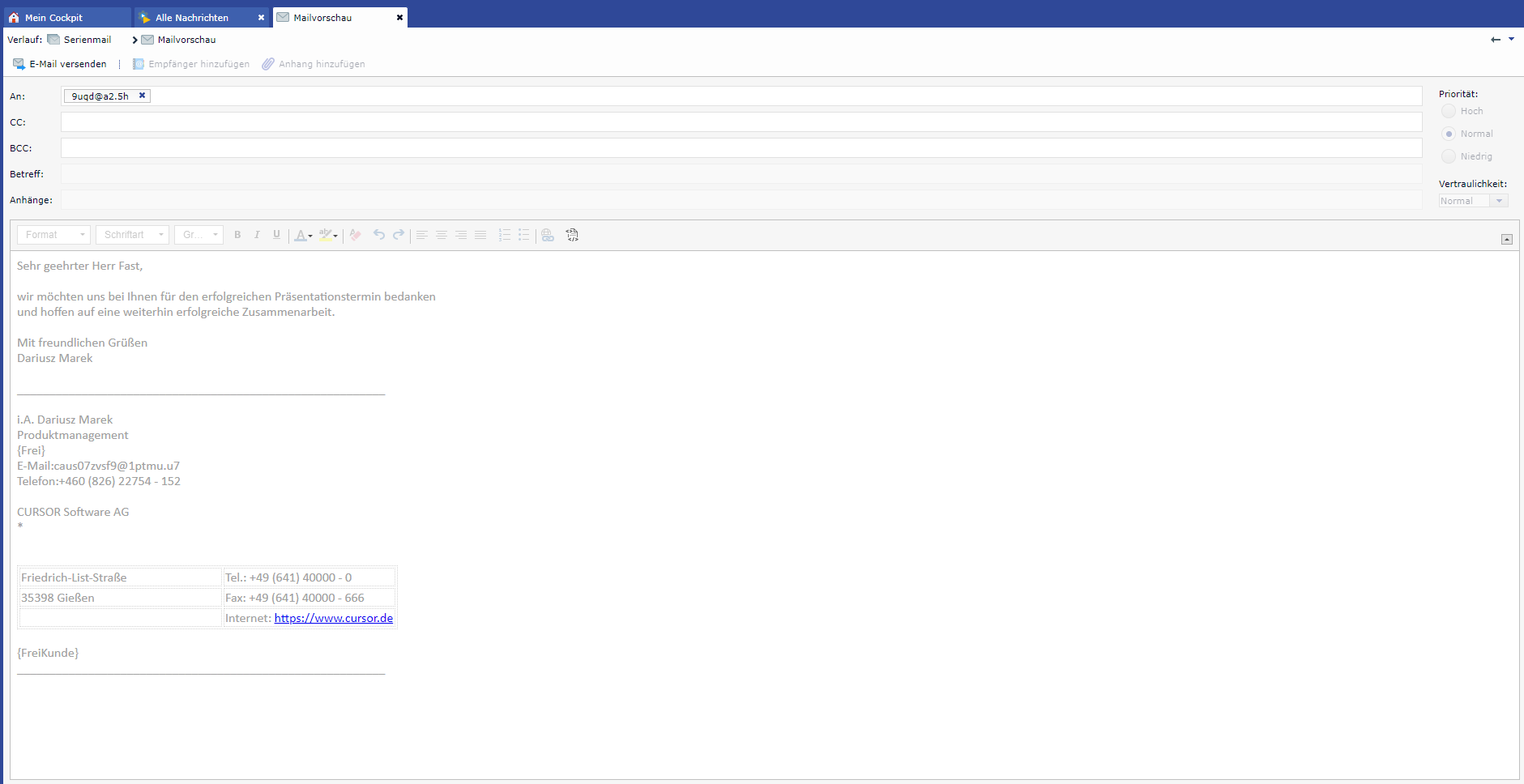Apply italic formatting in editor

[x=257, y=235]
